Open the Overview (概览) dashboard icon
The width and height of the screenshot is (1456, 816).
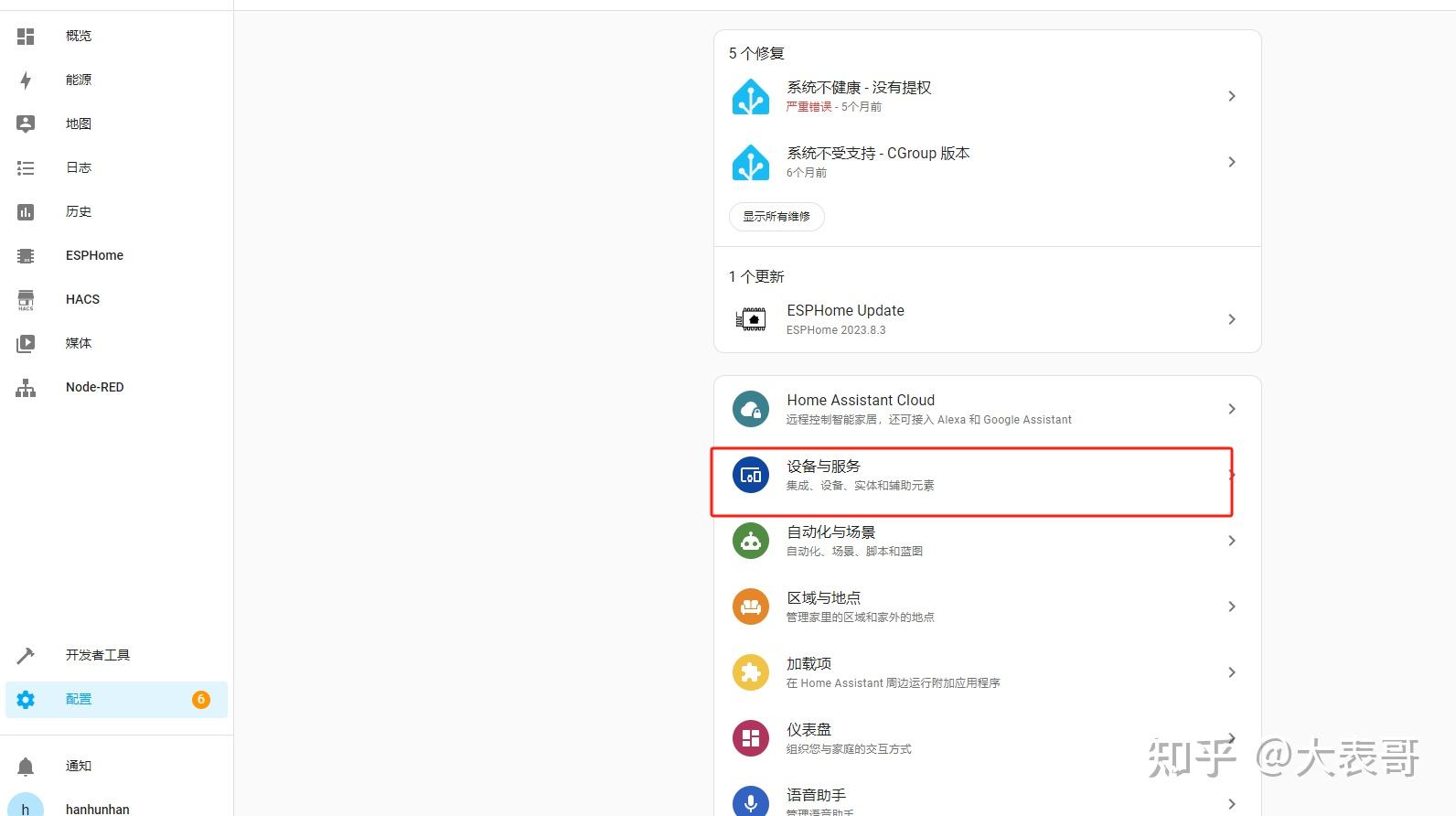tap(26, 36)
